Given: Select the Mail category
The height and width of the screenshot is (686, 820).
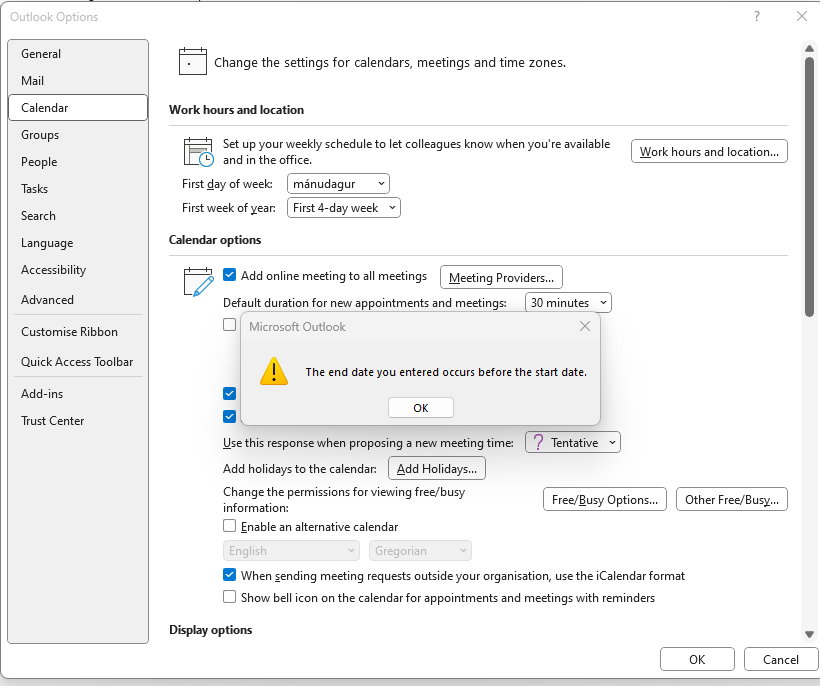Looking at the screenshot, I should 78,81.
